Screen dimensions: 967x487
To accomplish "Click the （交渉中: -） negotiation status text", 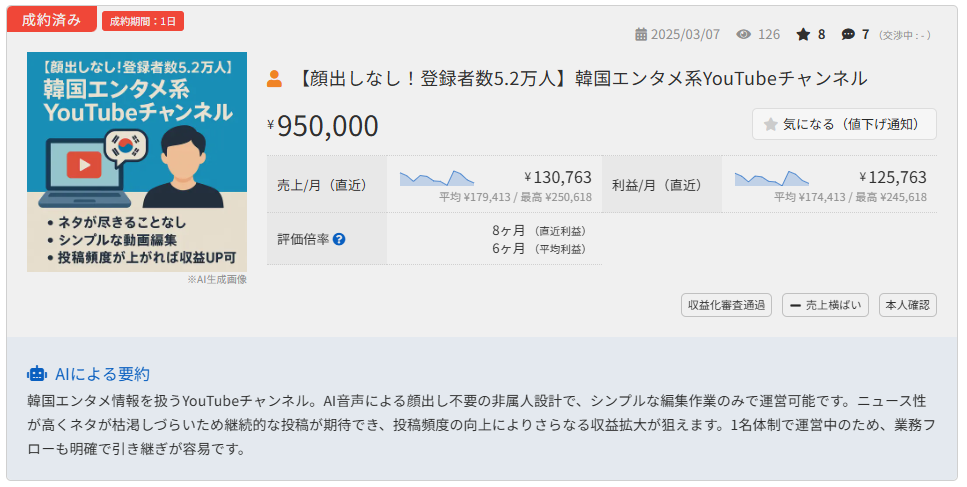I will (904, 35).
